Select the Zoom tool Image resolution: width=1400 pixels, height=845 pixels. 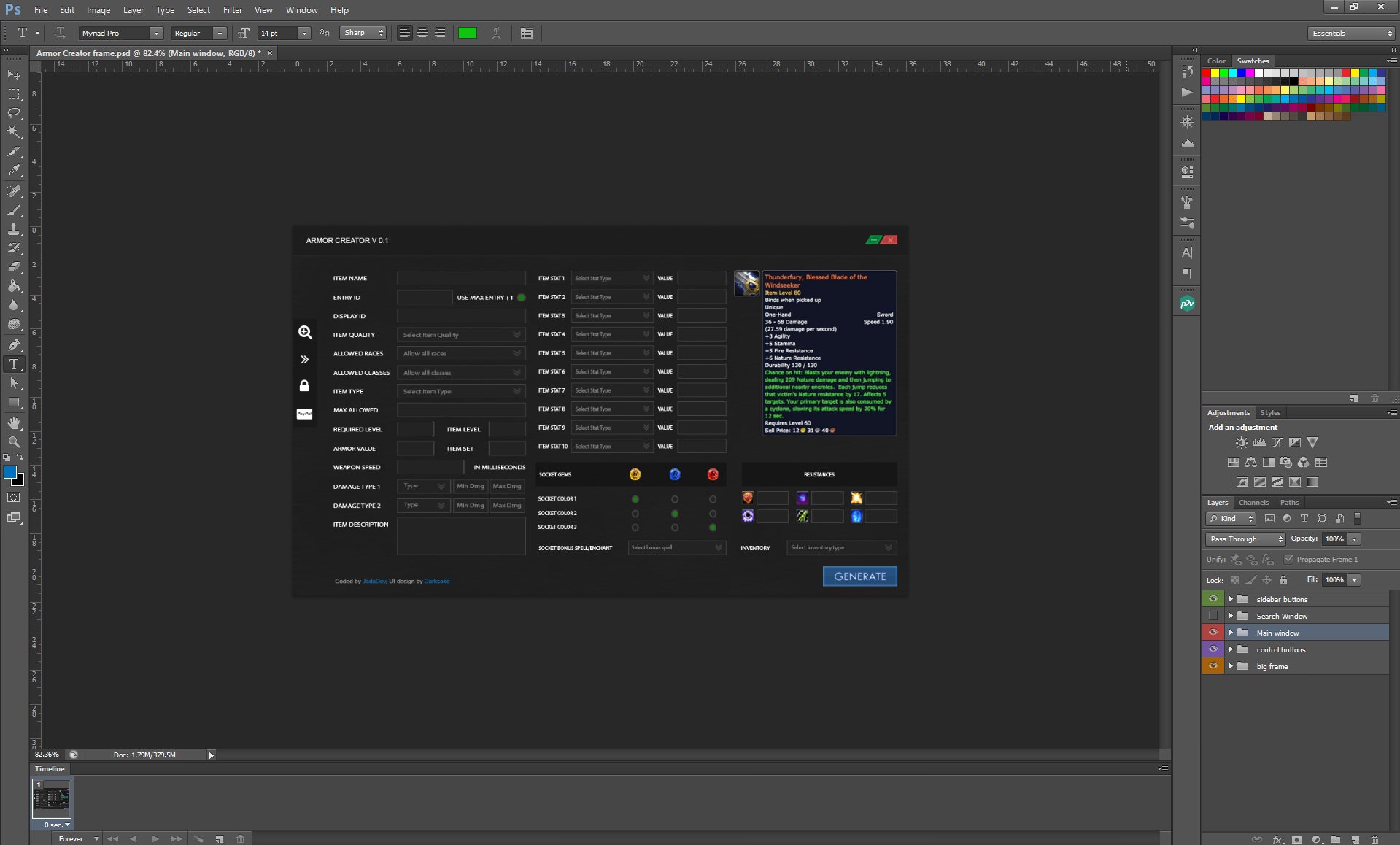pyautogui.click(x=14, y=442)
